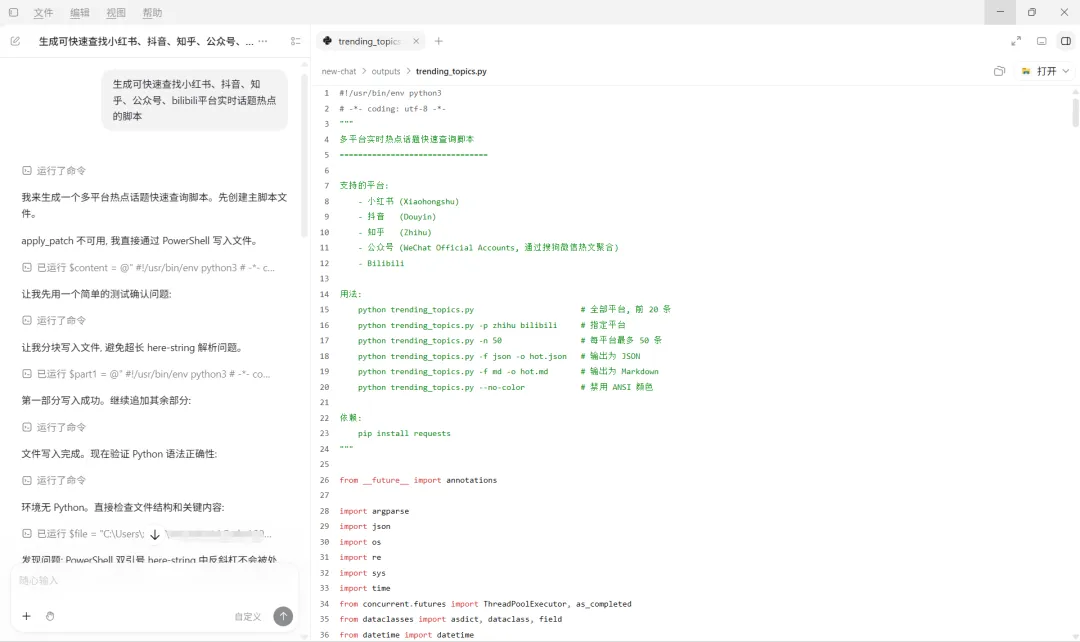Click the hand icon in the input box
Viewport: 1080px width, 642px height.
point(50,617)
